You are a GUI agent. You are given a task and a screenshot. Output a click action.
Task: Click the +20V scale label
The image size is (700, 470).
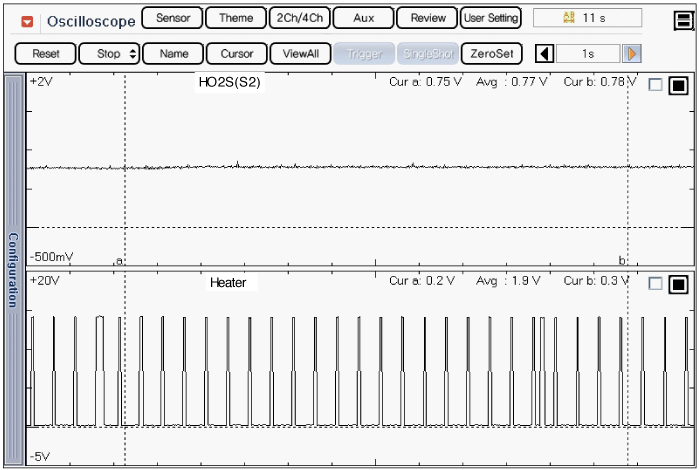tap(44, 281)
